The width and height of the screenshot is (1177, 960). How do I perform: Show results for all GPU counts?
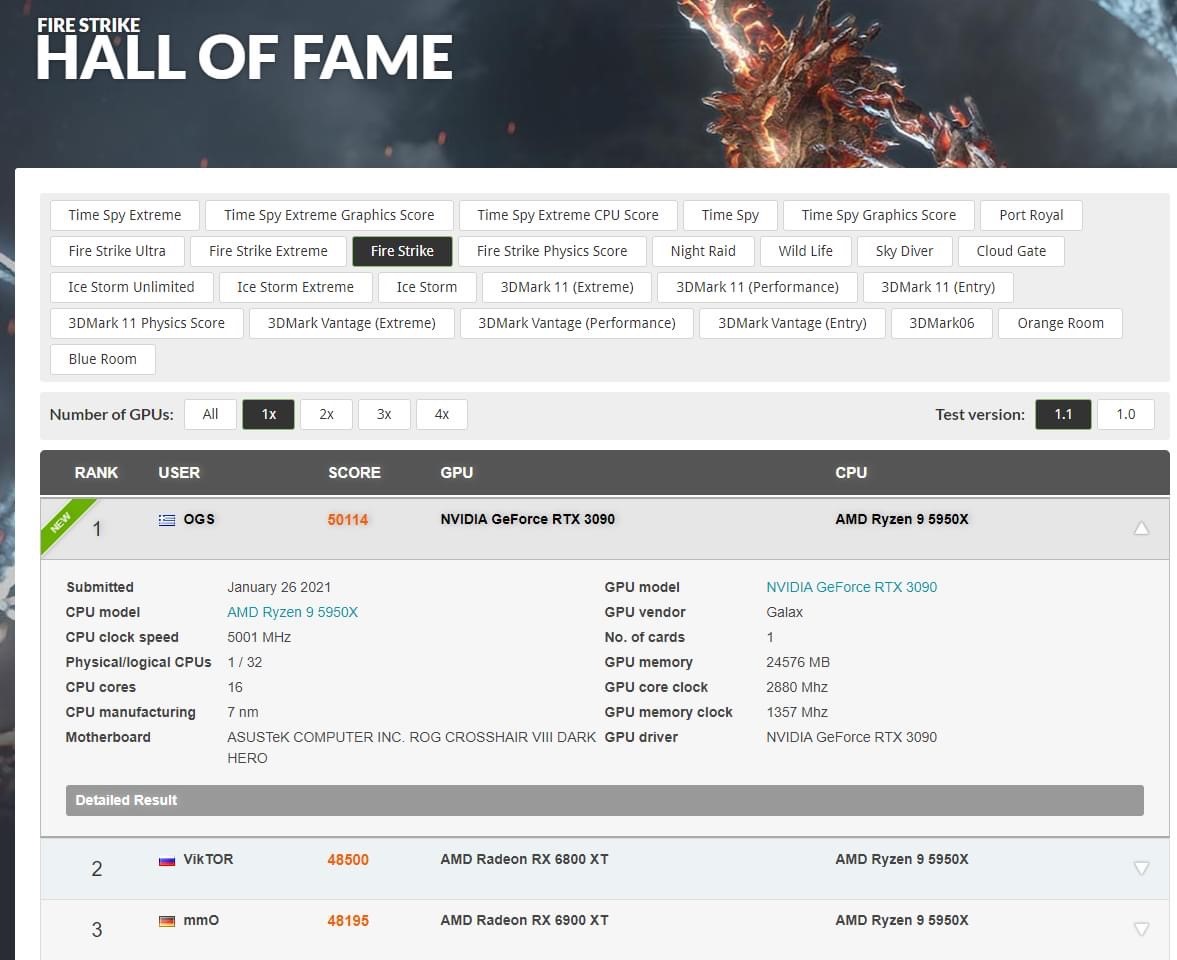210,414
